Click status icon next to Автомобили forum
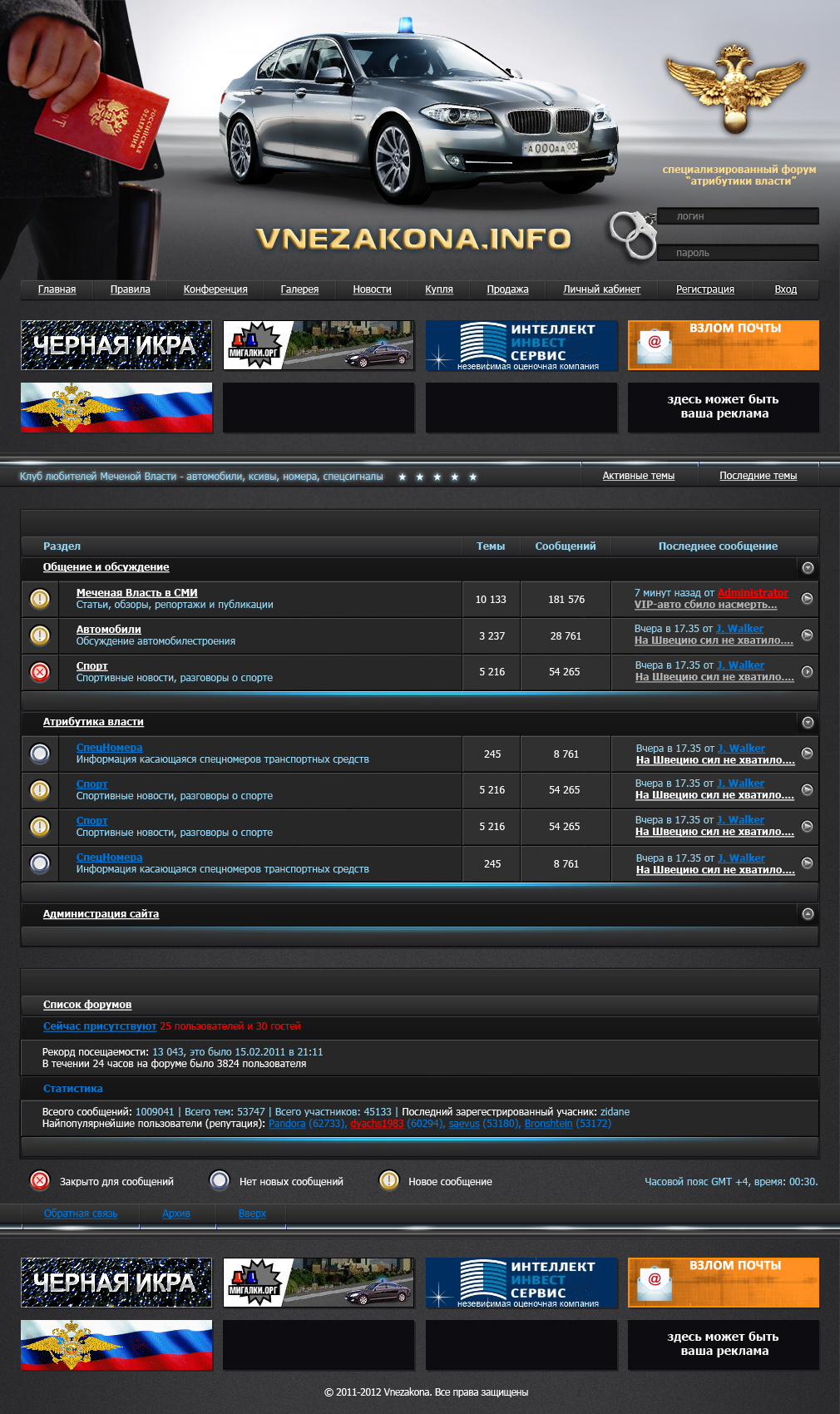Viewport: 840px width, 1414px height. (40, 635)
